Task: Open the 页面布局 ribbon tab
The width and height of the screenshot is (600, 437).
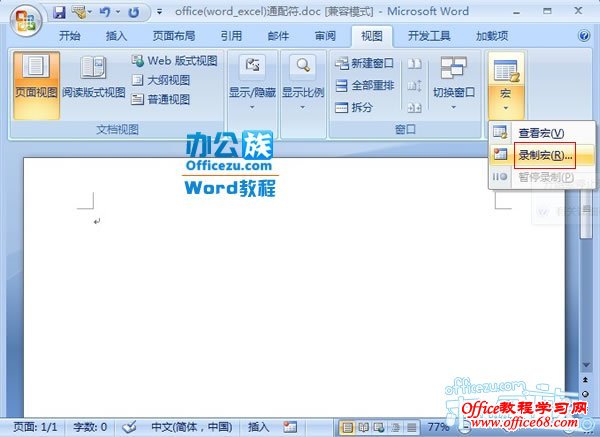Action: click(x=174, y=36)
